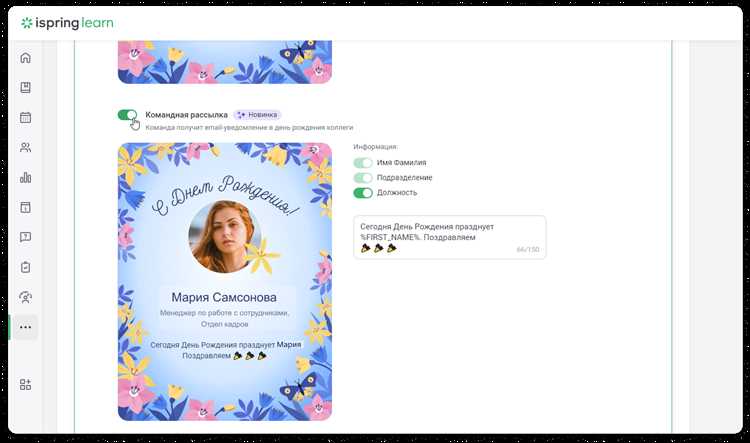Screen dimensions: 750x443
Task: Expand the three-dots More menu in sidebar
Action: [25, 327]
